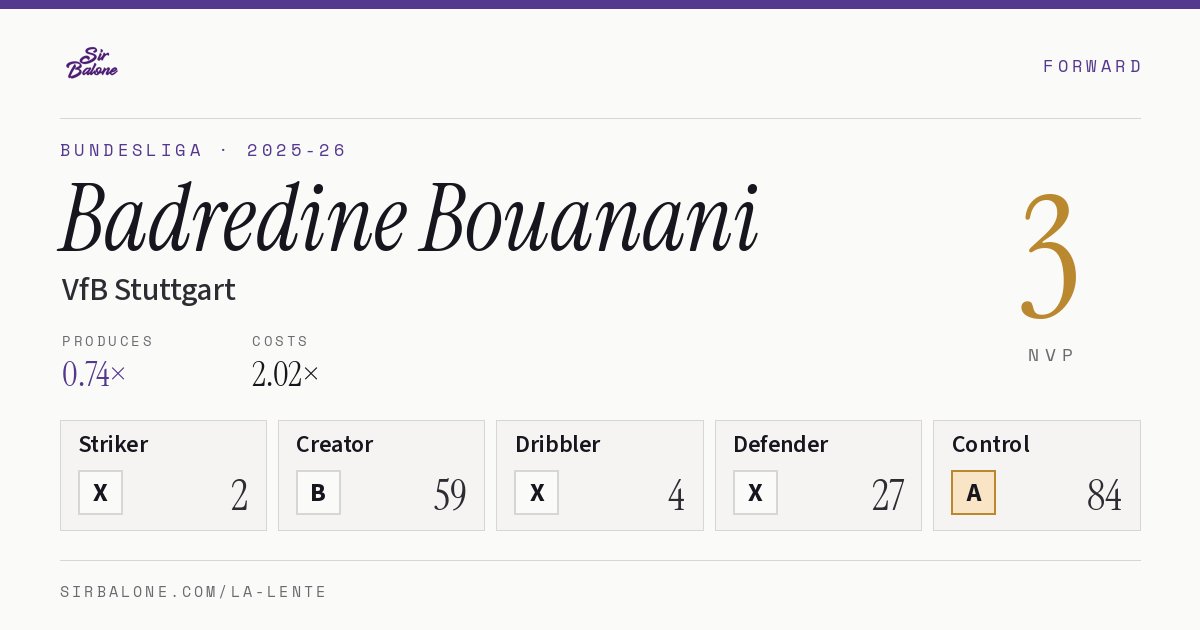Click the Striker card title

113,444
